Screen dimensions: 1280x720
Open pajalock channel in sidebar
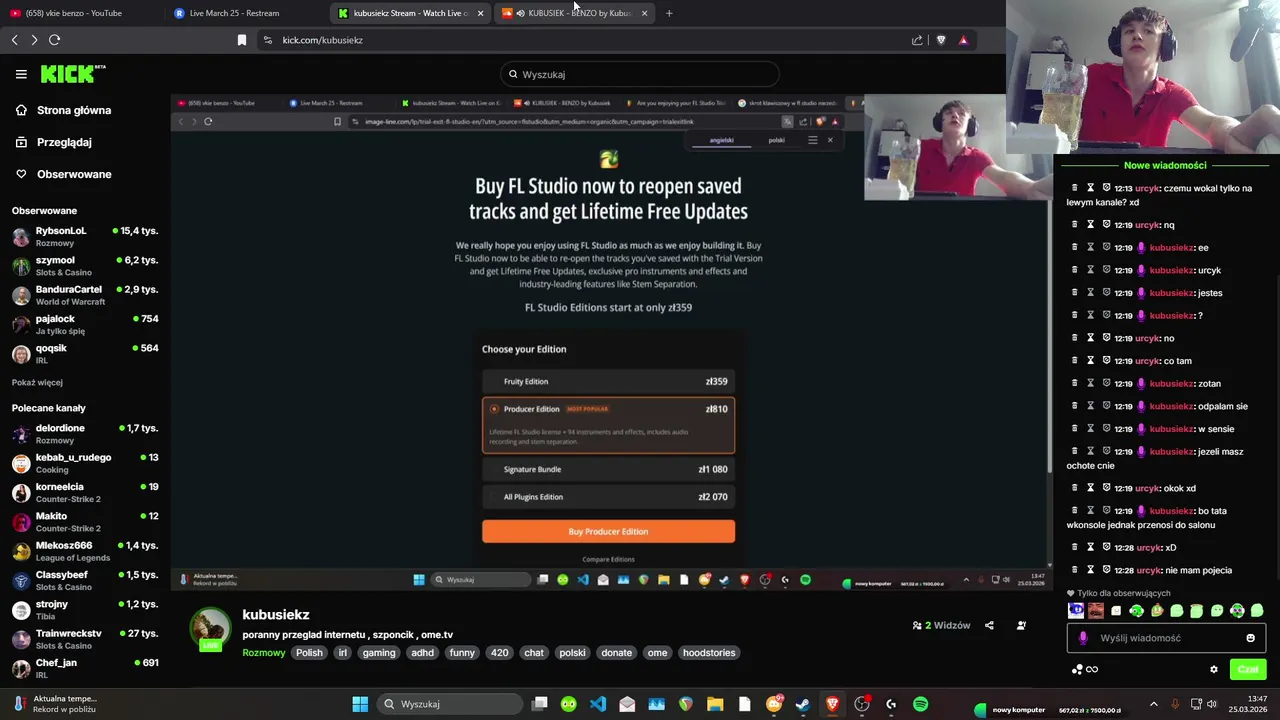coord(85,324)
